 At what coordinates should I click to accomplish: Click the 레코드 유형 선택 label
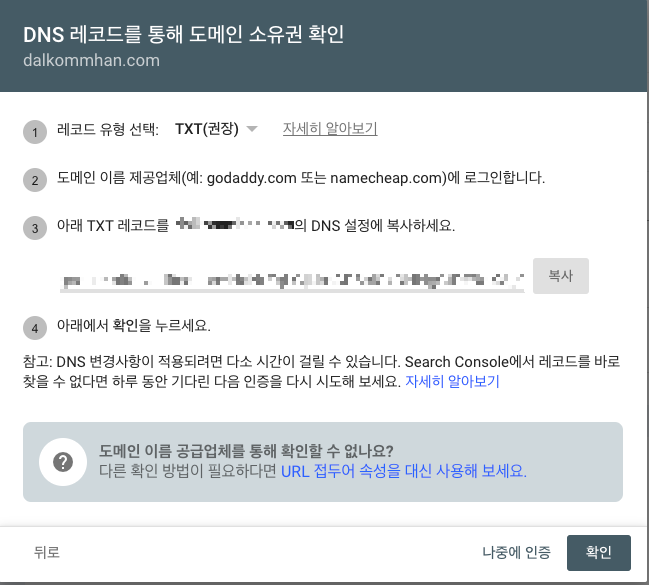tap(108, 129)
